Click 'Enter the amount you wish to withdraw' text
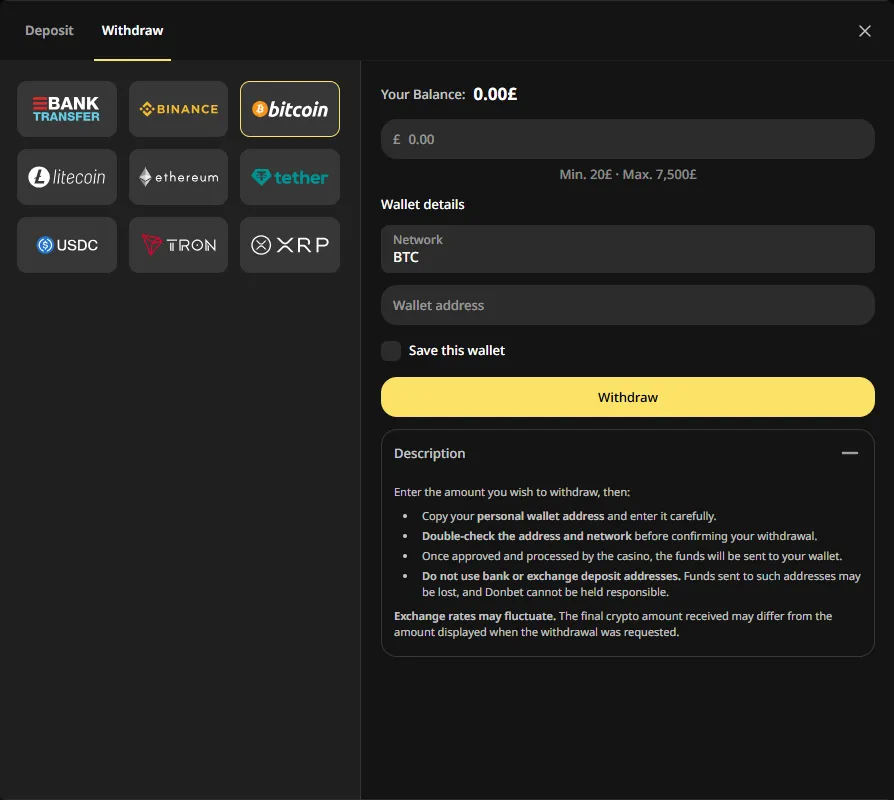 tap(512, 492)
